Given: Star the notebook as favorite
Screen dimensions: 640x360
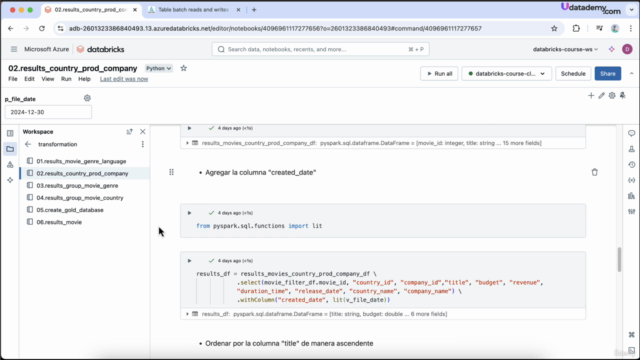Looking at the screenshot, I should coord(184,68).
